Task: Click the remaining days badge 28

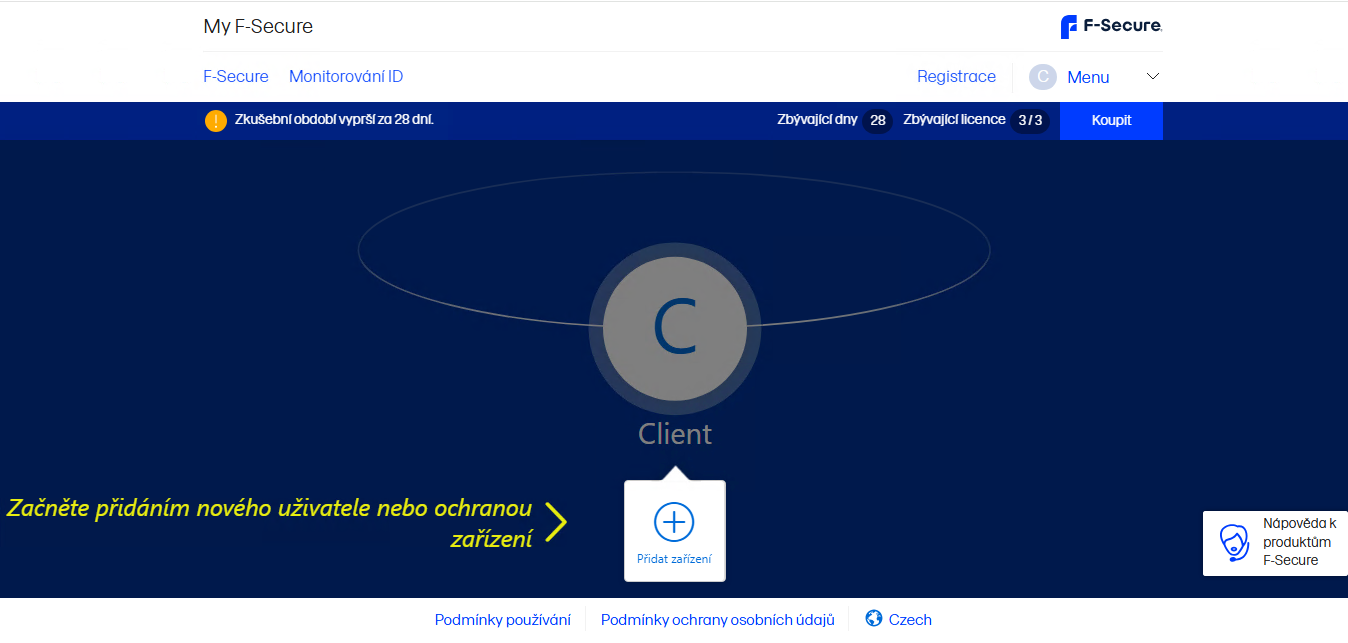Action: click(x=878, y=120)
